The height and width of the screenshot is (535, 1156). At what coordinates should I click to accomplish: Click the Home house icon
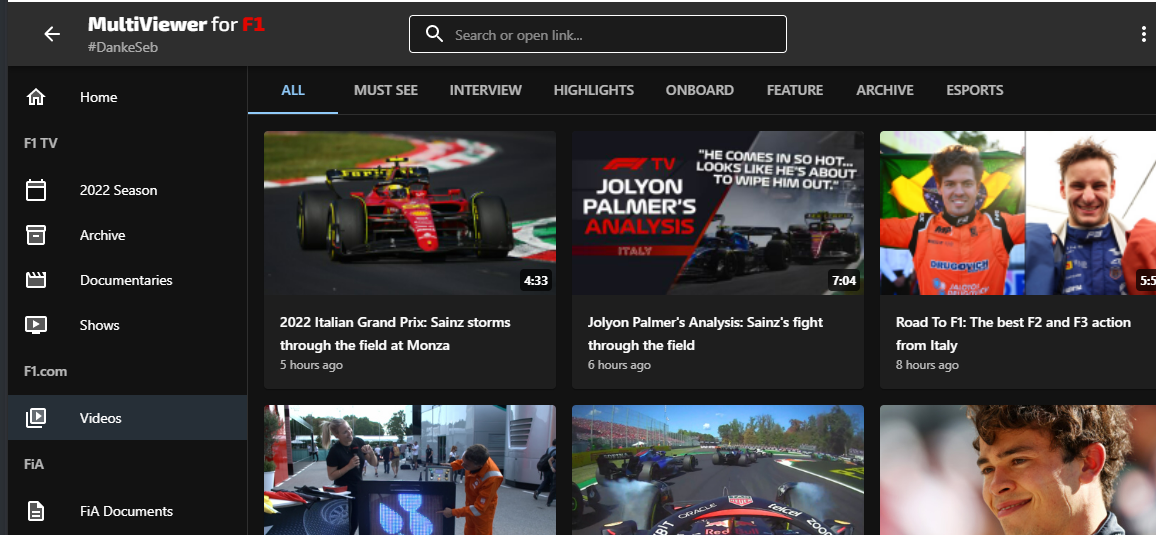(x=35, y=97)
